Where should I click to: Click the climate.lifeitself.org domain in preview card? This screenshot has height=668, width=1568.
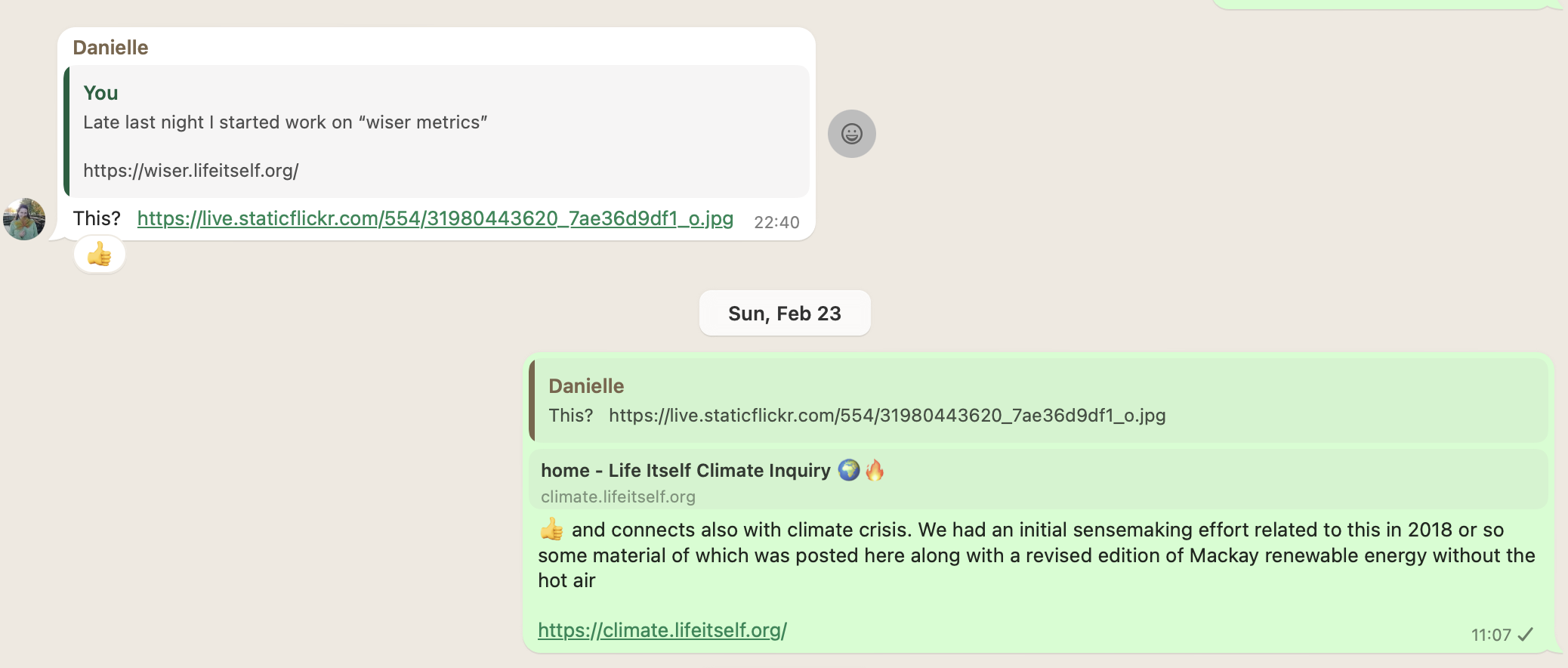(618, 496)
